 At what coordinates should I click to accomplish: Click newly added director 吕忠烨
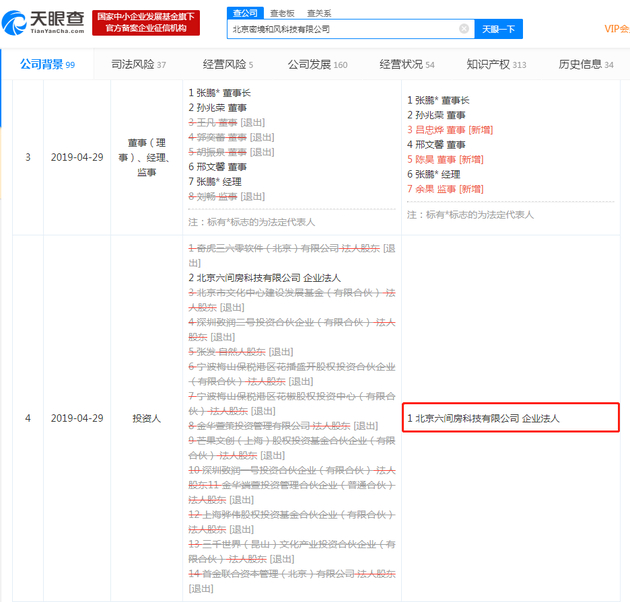[x=429, y=130]
